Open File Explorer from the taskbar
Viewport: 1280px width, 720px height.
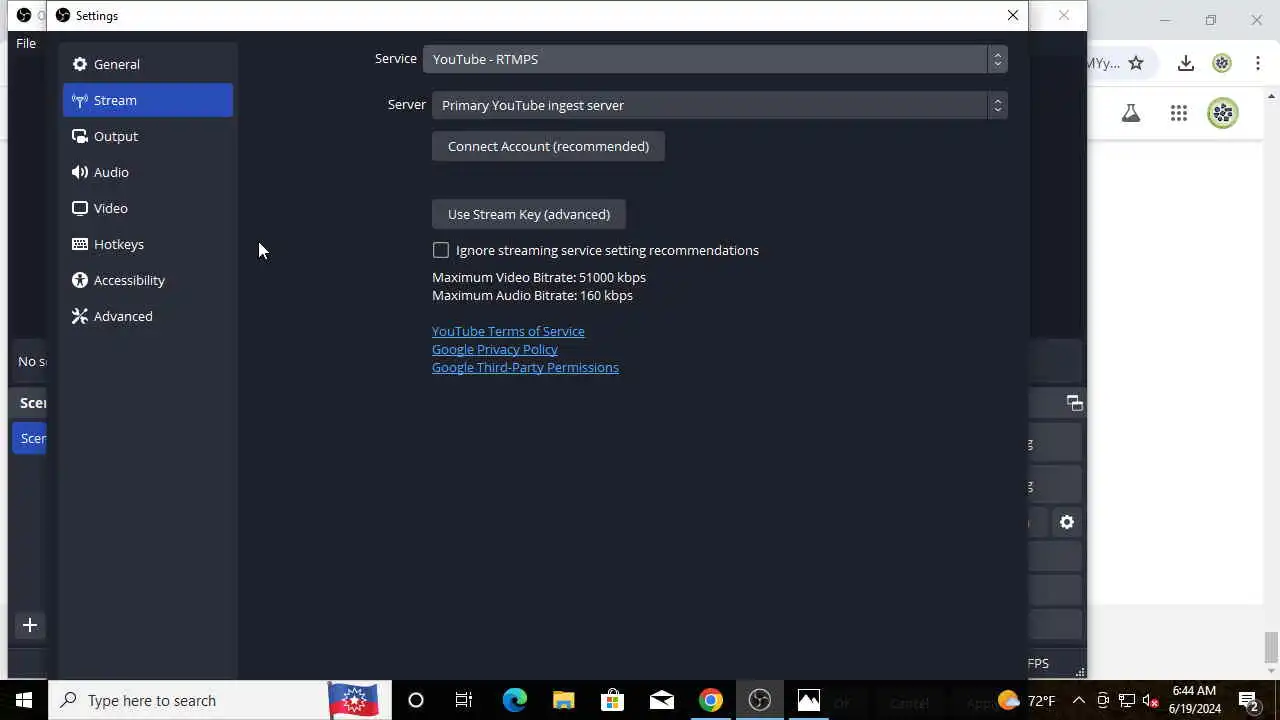click(x=563, y=700)
